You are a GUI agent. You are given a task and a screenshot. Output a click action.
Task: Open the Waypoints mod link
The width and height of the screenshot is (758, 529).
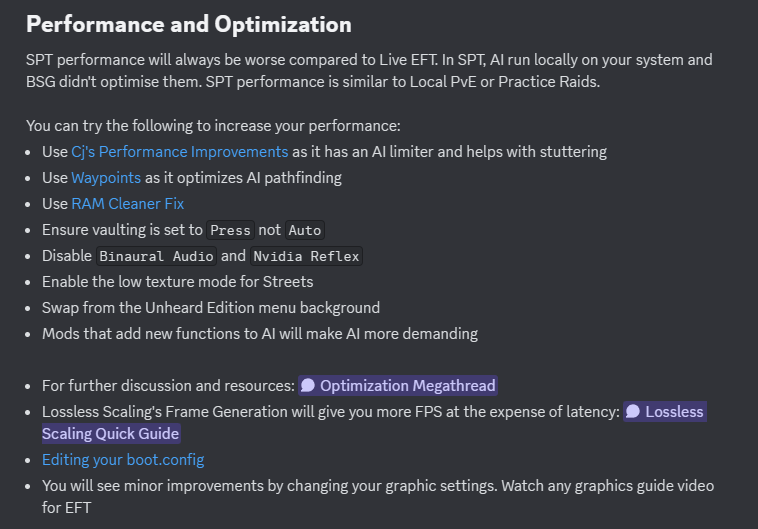point(106,178)
